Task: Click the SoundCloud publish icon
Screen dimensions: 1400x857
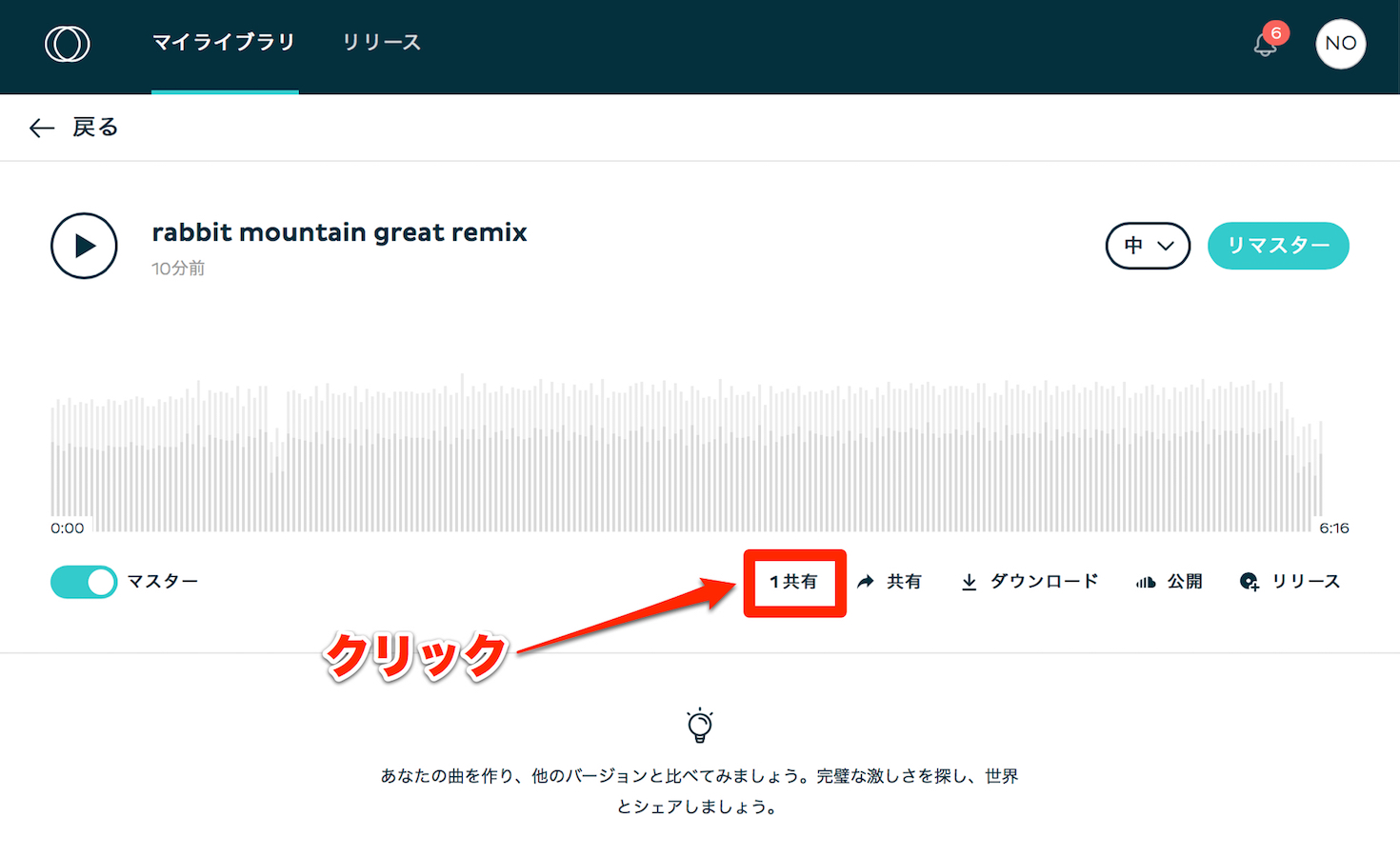Action: (x=1146, y=582)
